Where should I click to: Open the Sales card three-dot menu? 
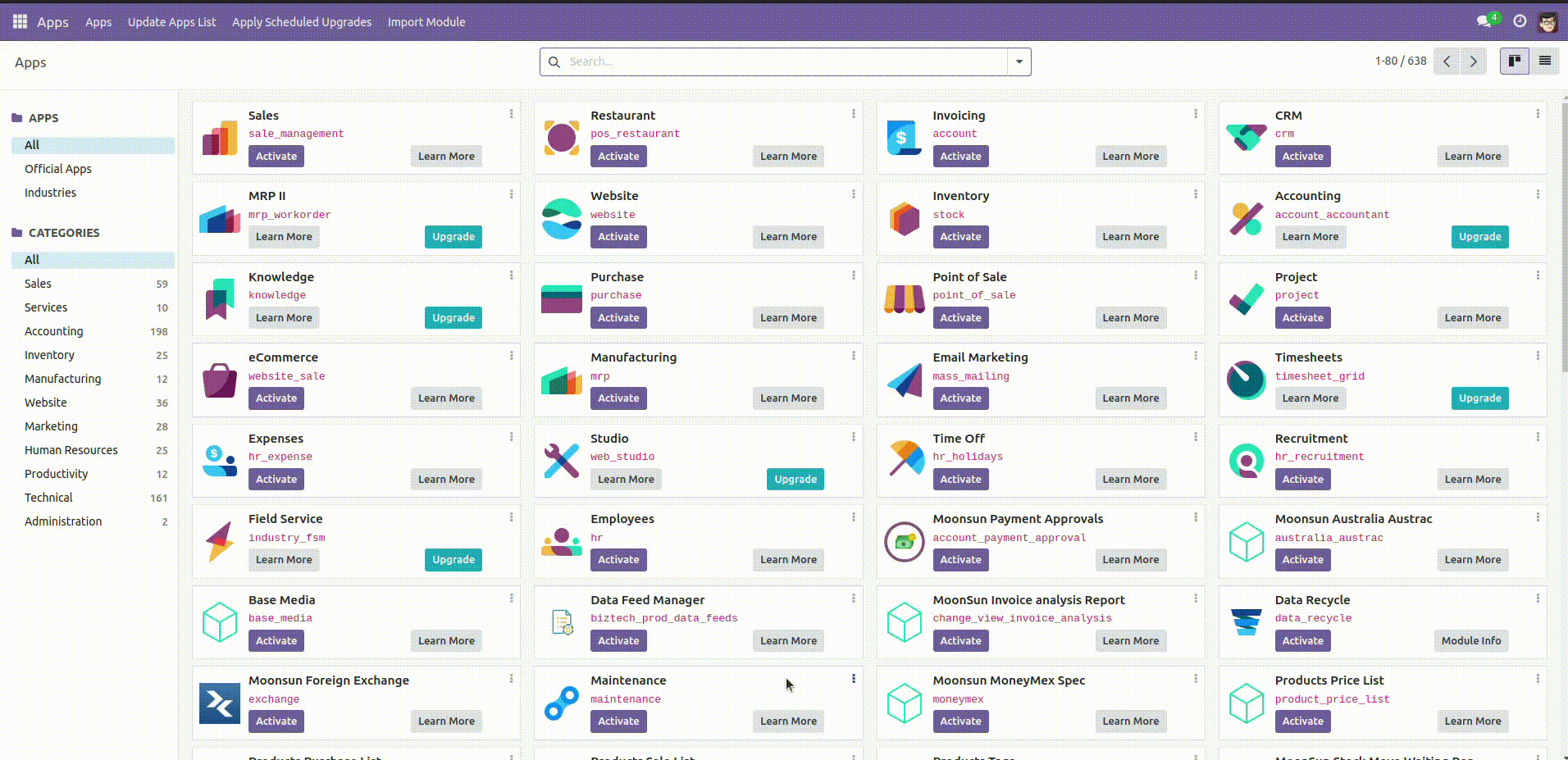[x=511, y=114]
